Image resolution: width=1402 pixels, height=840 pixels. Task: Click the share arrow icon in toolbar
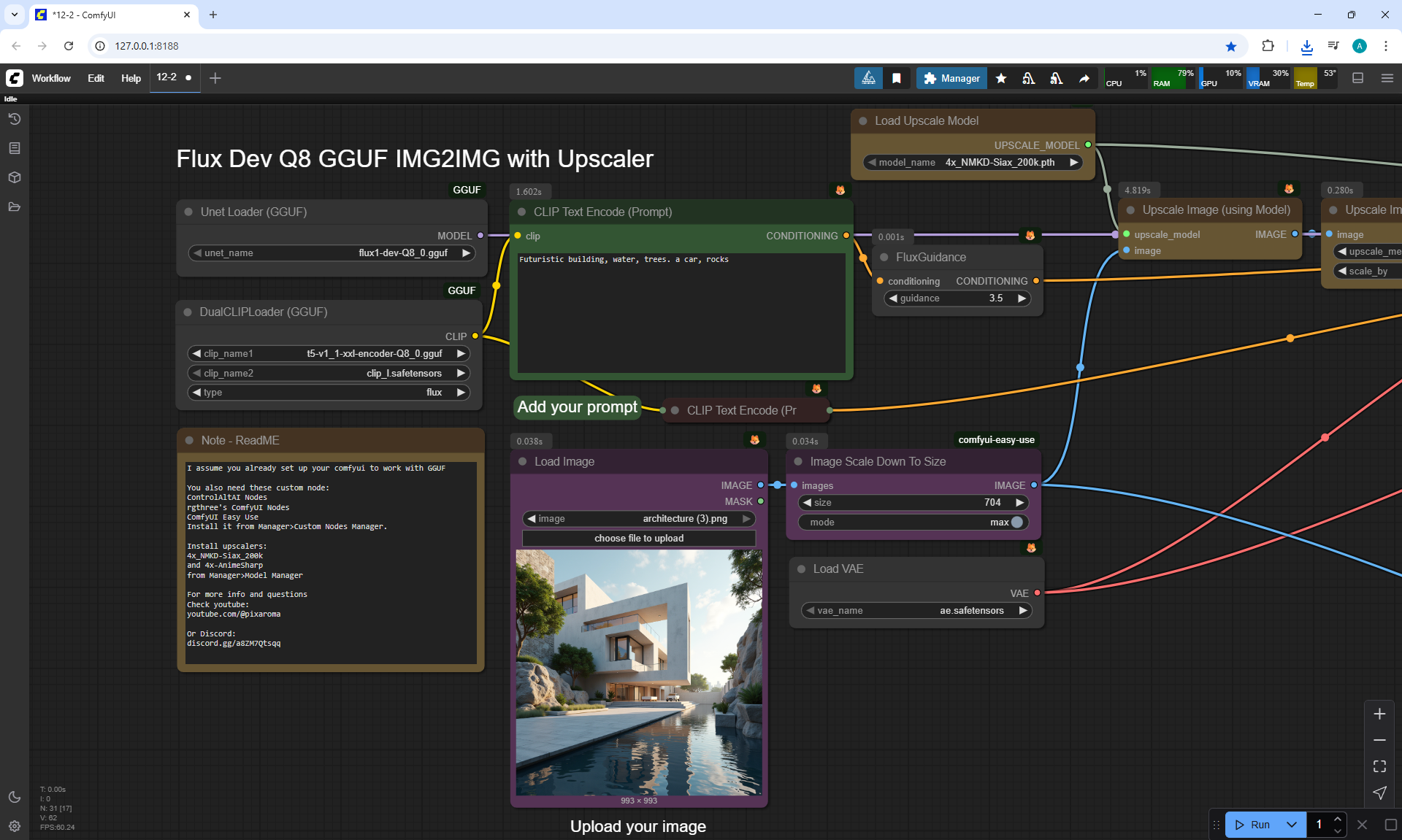coord(1084,78)
